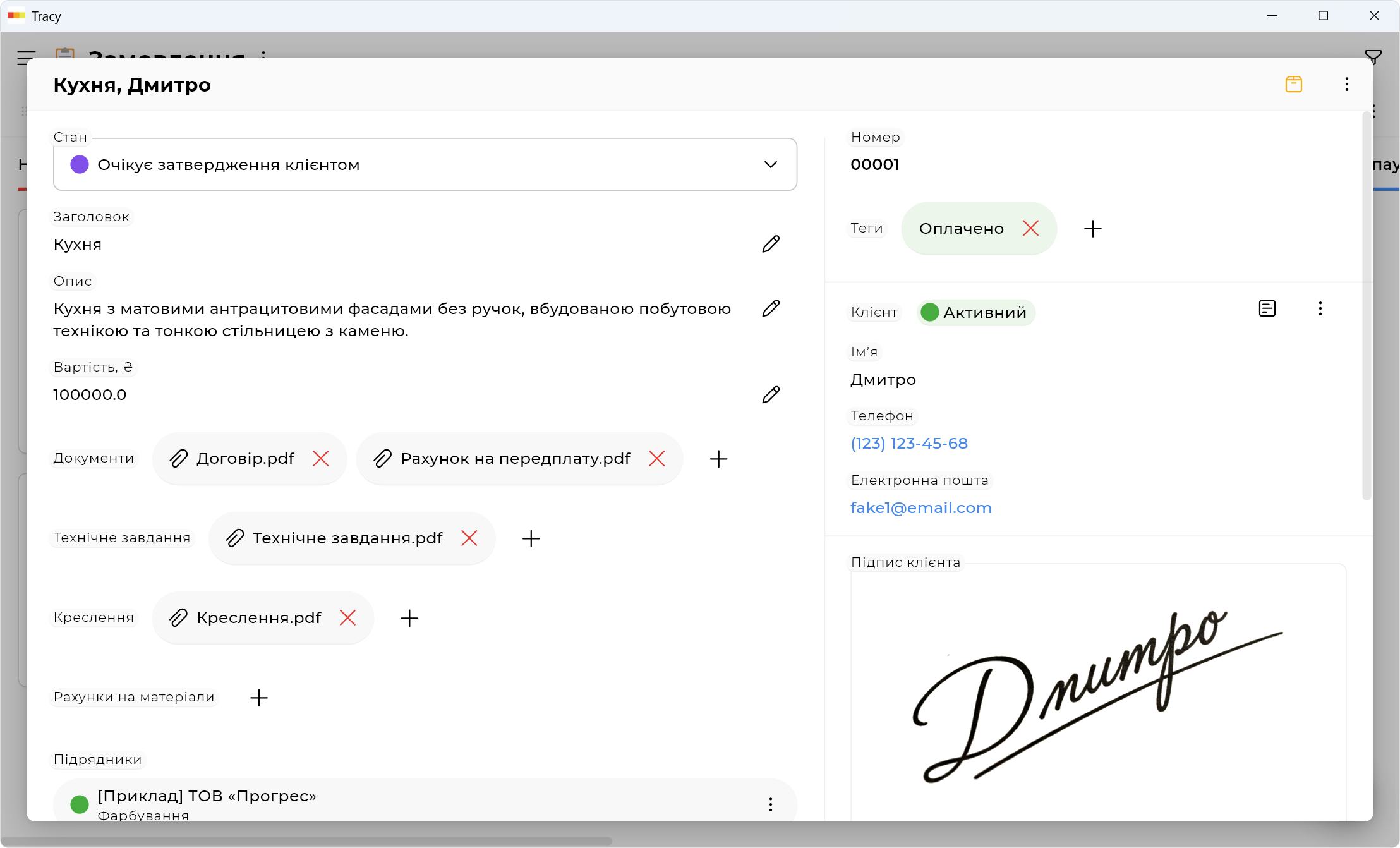This screenshot has height=848, width=1400.
Task: Open order's three-dot menu in header
Action: (1346, 84)
